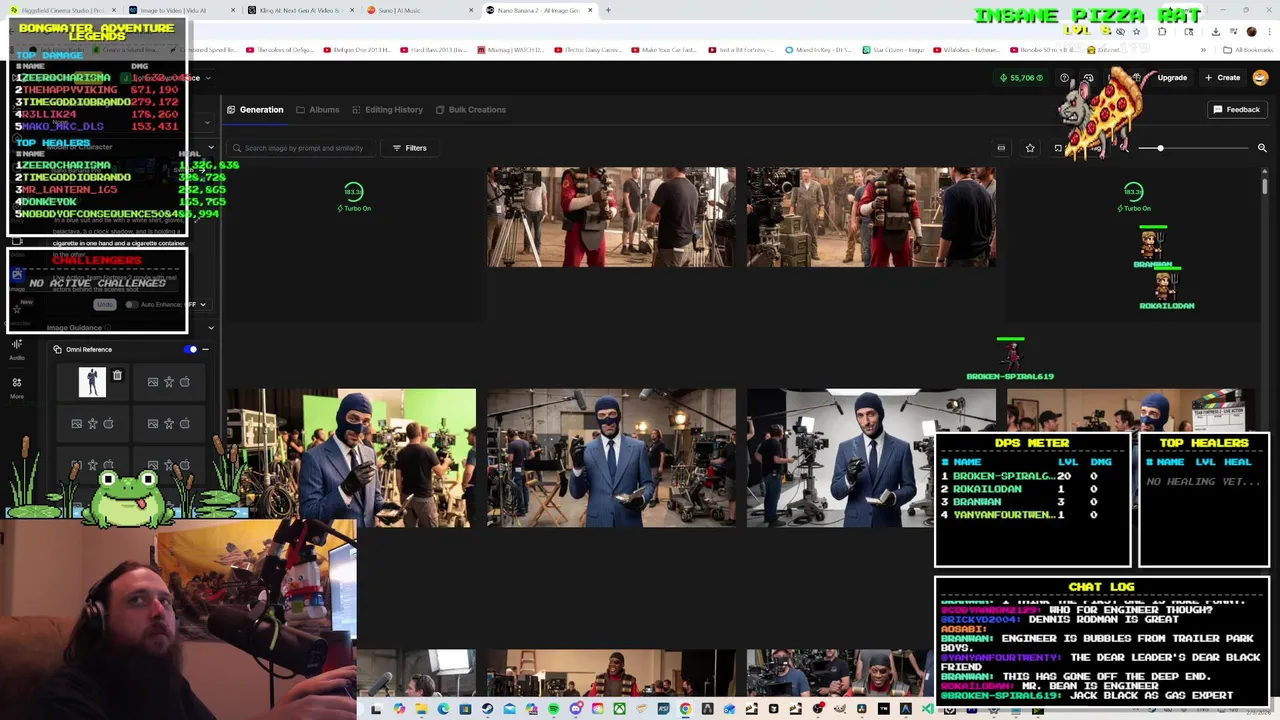The image size is (1280, 720).
Task: Expand the Auto Enhance dropdown arrow
Action: 203,305
